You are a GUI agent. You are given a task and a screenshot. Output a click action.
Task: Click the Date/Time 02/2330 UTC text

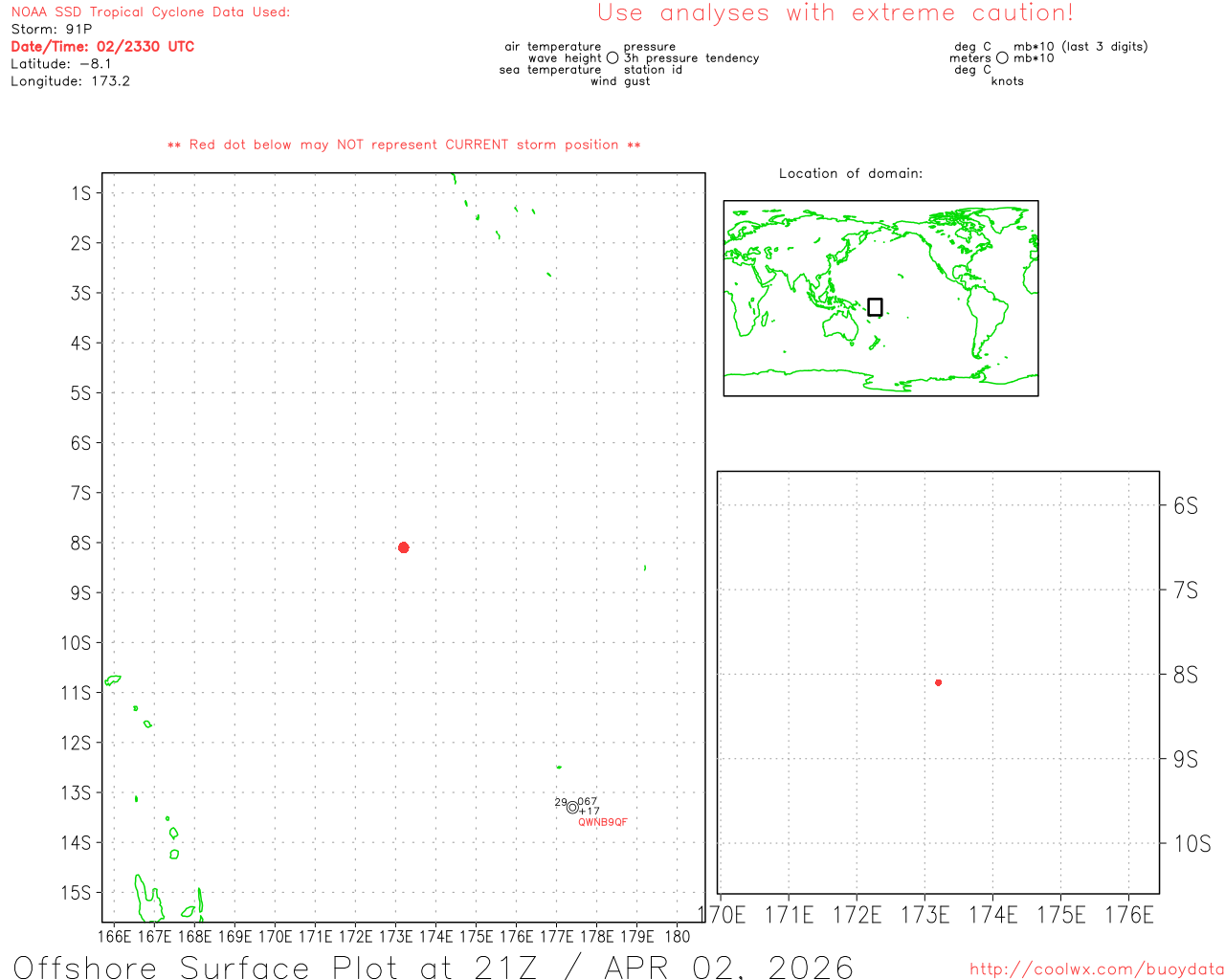(102, 47)
